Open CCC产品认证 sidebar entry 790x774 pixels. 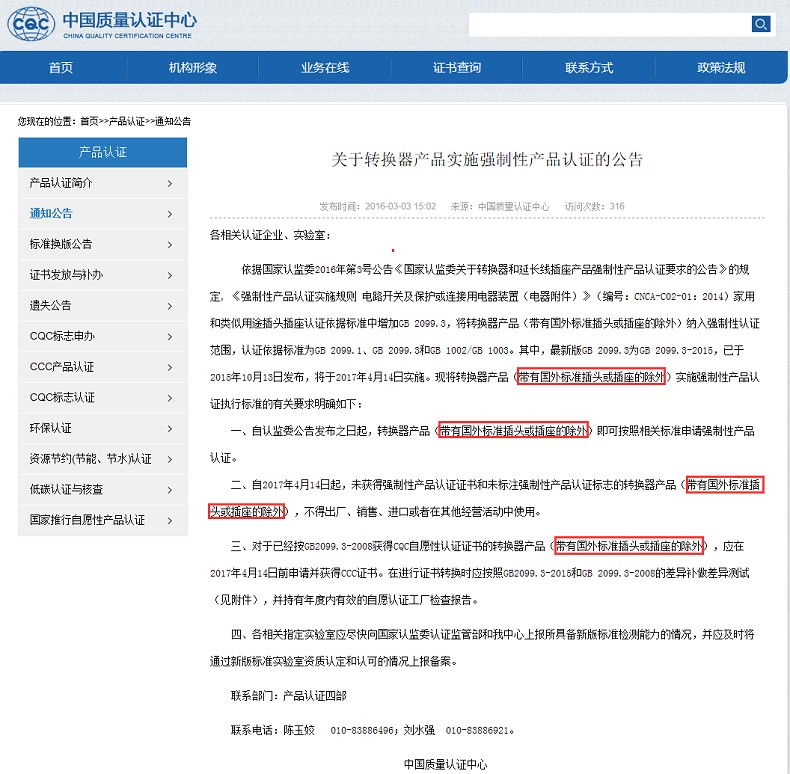pos(62,367)
